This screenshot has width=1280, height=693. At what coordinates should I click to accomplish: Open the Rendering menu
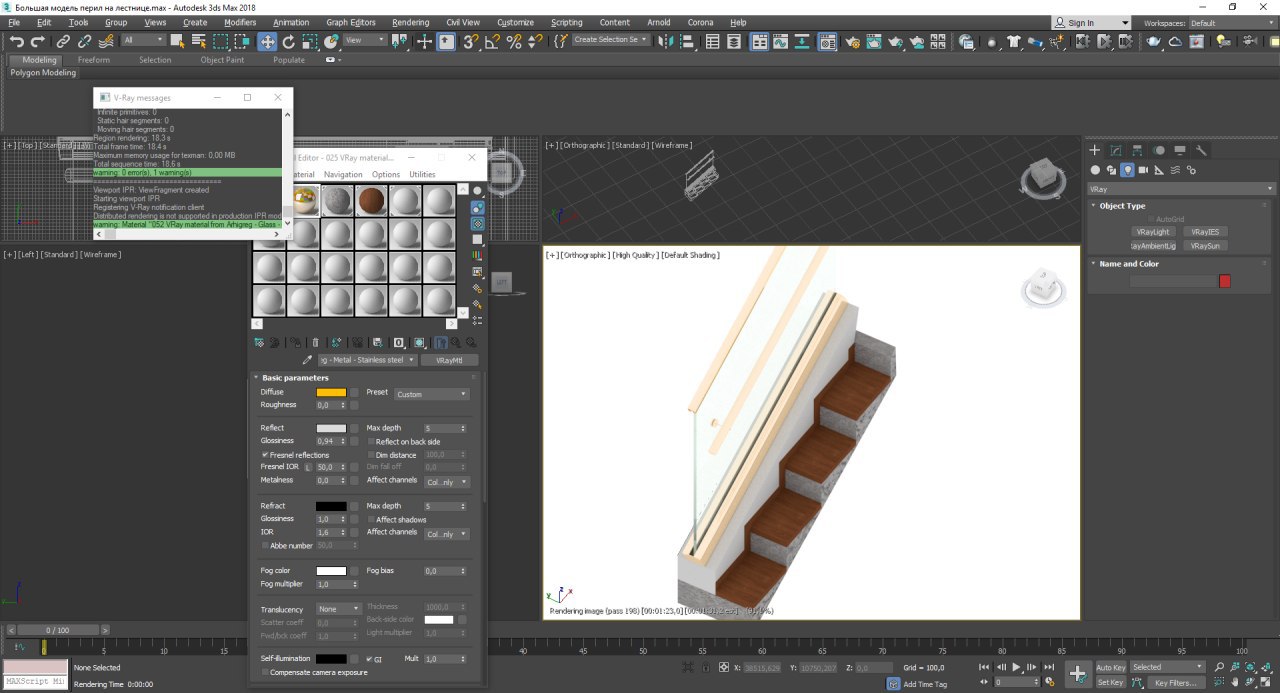coord(410,22)
